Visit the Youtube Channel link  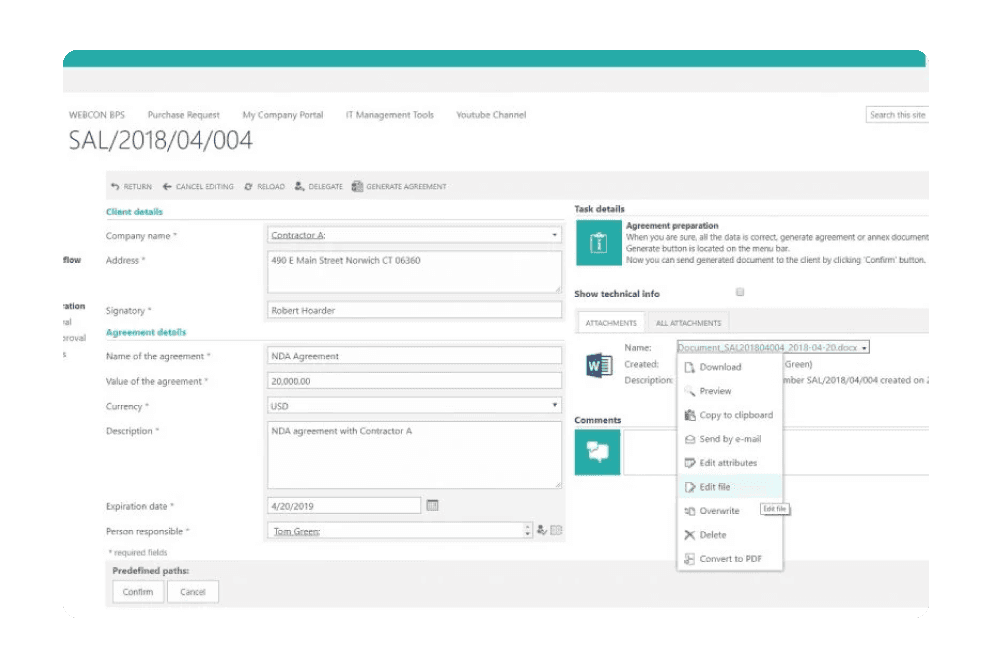(491, 115)
